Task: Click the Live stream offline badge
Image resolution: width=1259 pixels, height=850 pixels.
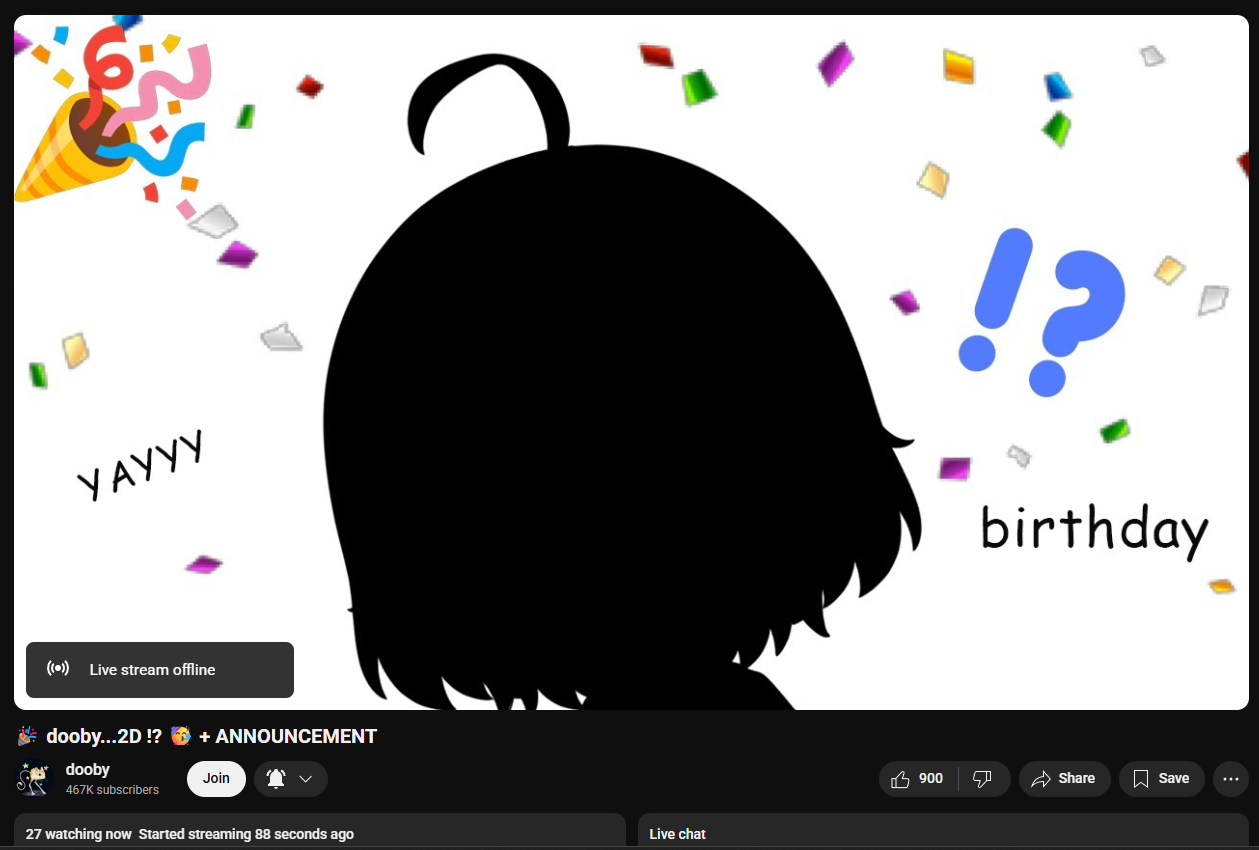Action: (160, 670)
